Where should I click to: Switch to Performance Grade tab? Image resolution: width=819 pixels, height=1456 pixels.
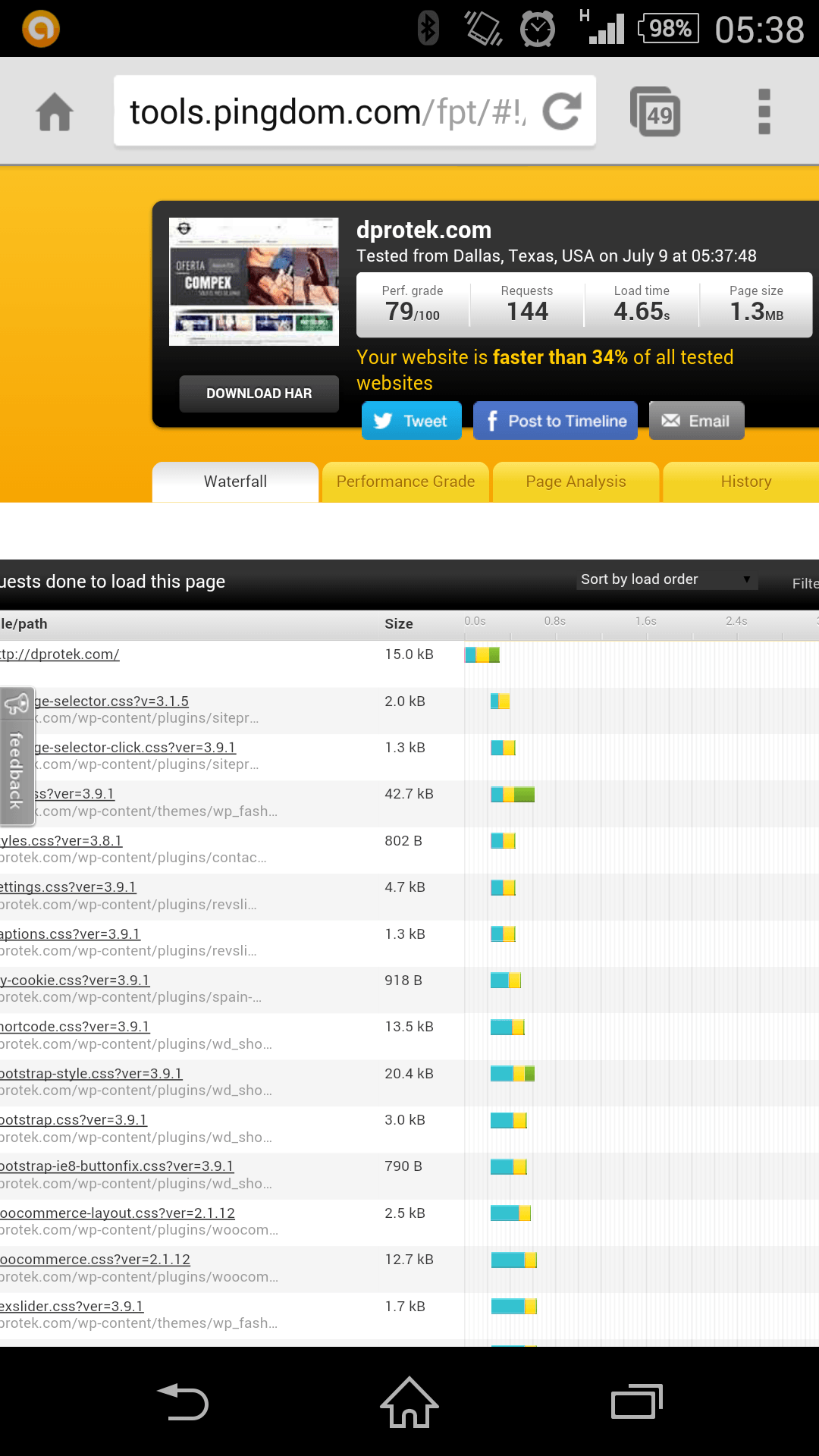tap(406, 482)
